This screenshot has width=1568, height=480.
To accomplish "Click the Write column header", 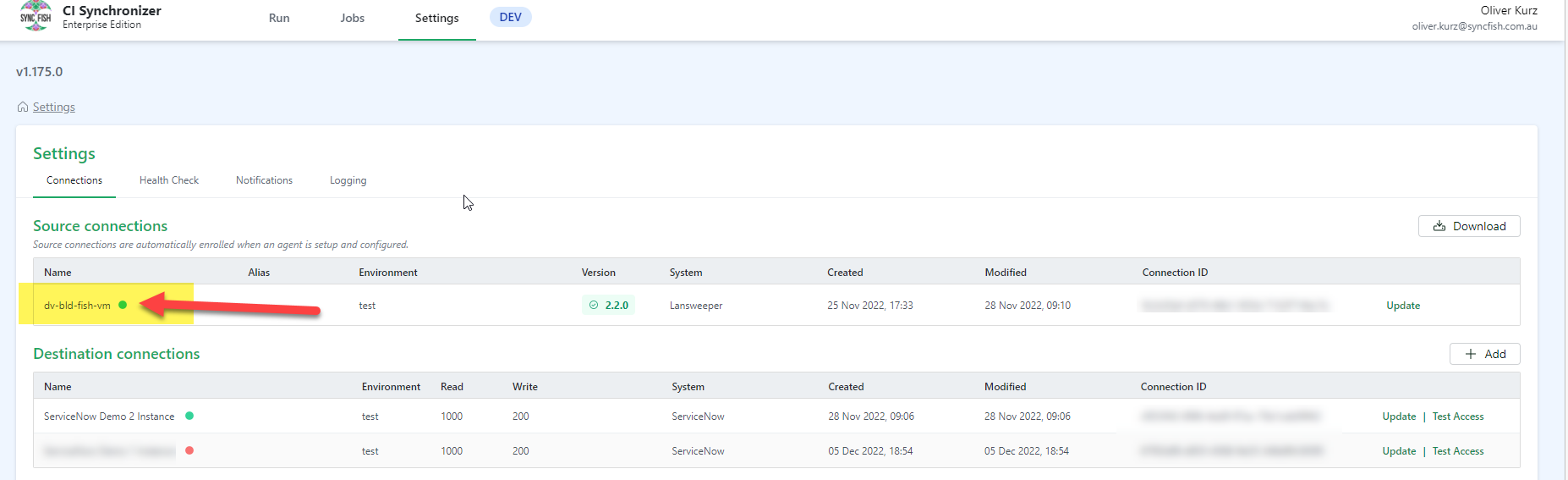I will click(525, 387).
